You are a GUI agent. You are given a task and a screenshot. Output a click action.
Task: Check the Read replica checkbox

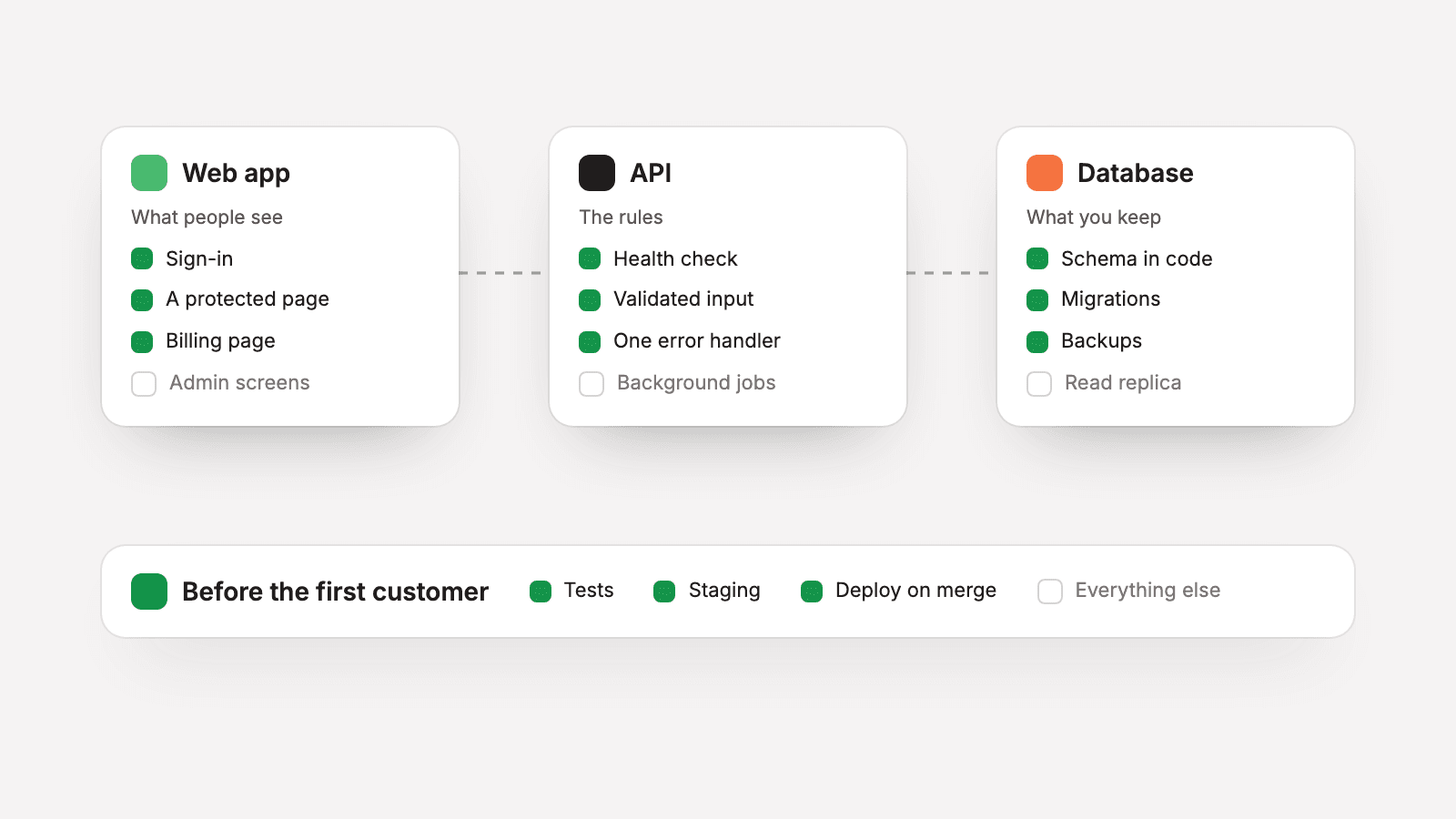point(1039,383)
